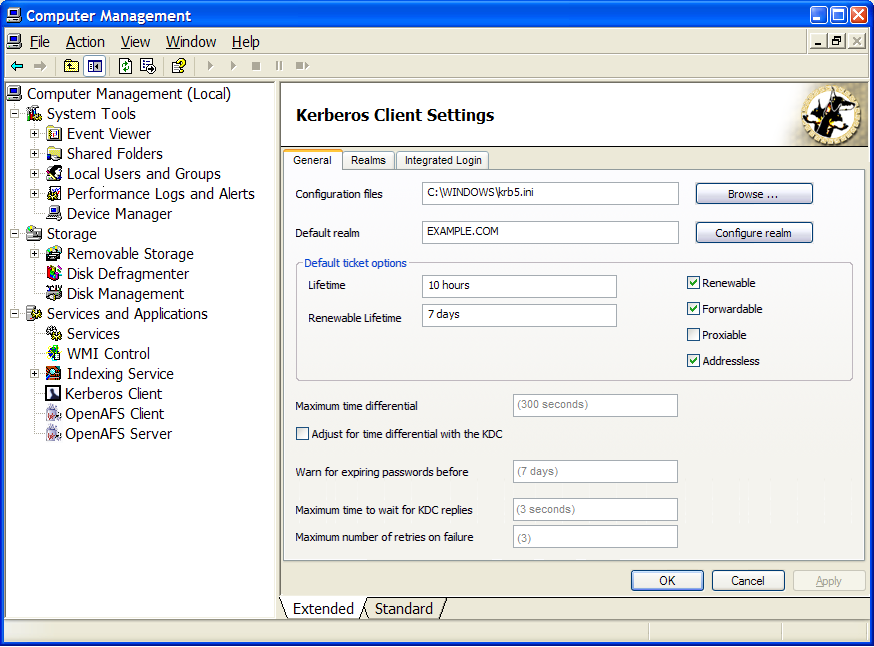Select the General tab
Screen dimensions: 874x647
[x=312, y=160]
